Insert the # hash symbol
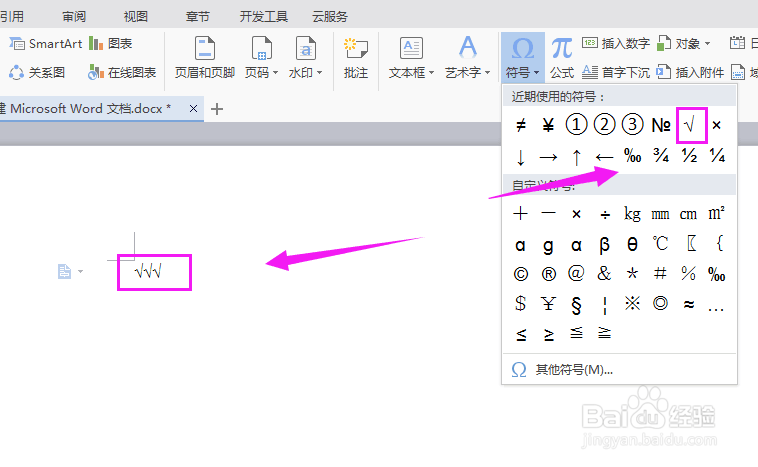The image size is (758, 467). [x=660, y=274]
